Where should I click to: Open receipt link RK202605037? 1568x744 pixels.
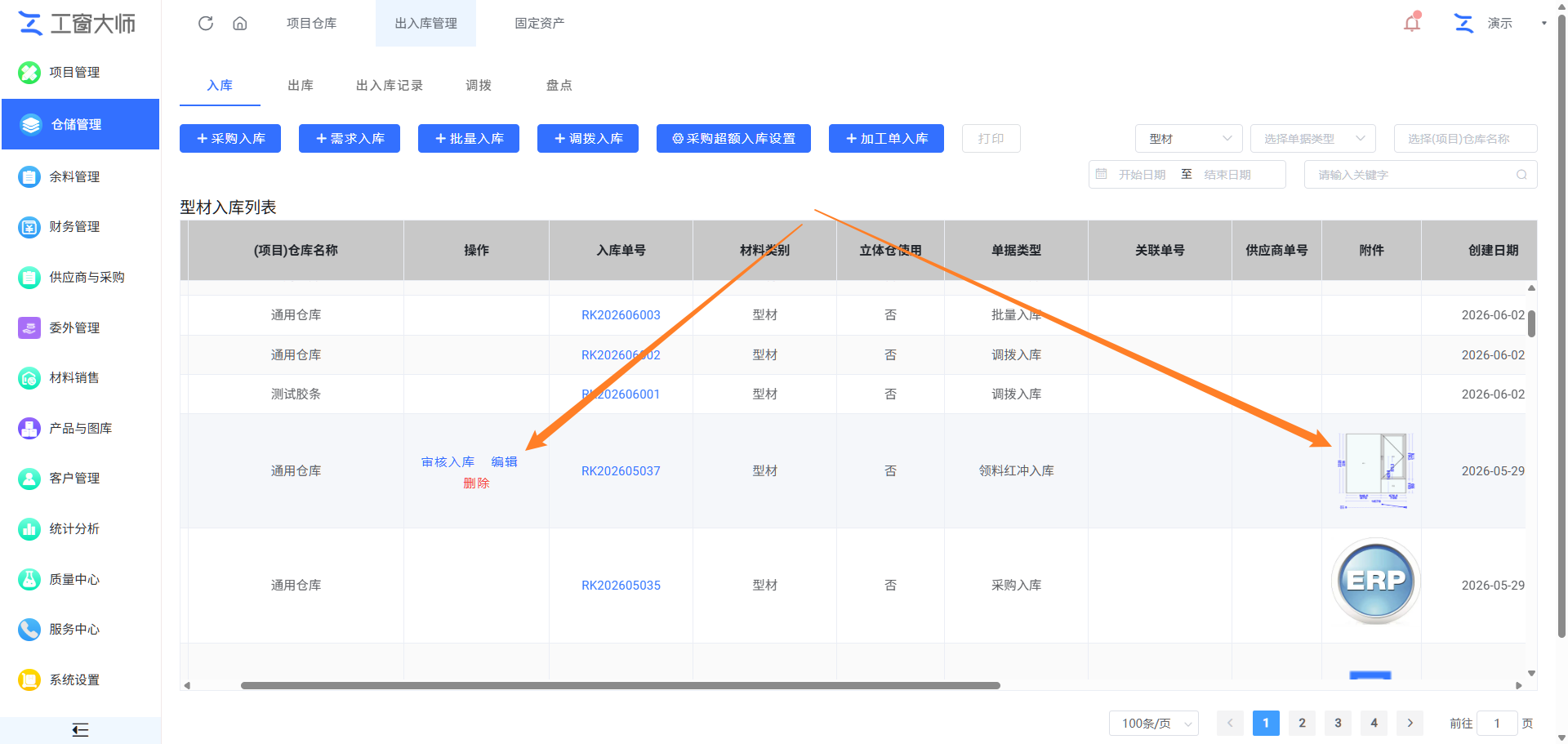621,471
